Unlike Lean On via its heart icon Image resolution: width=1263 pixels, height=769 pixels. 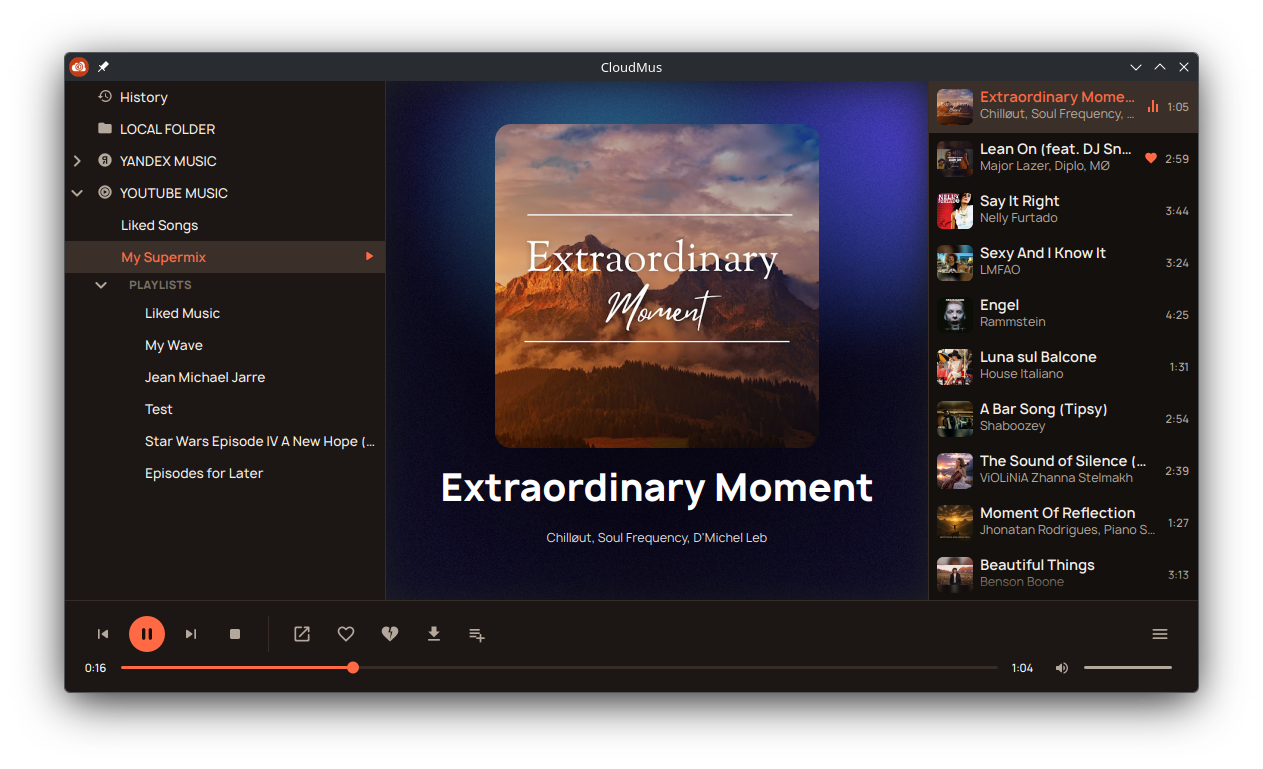(x=1151, y=158)
